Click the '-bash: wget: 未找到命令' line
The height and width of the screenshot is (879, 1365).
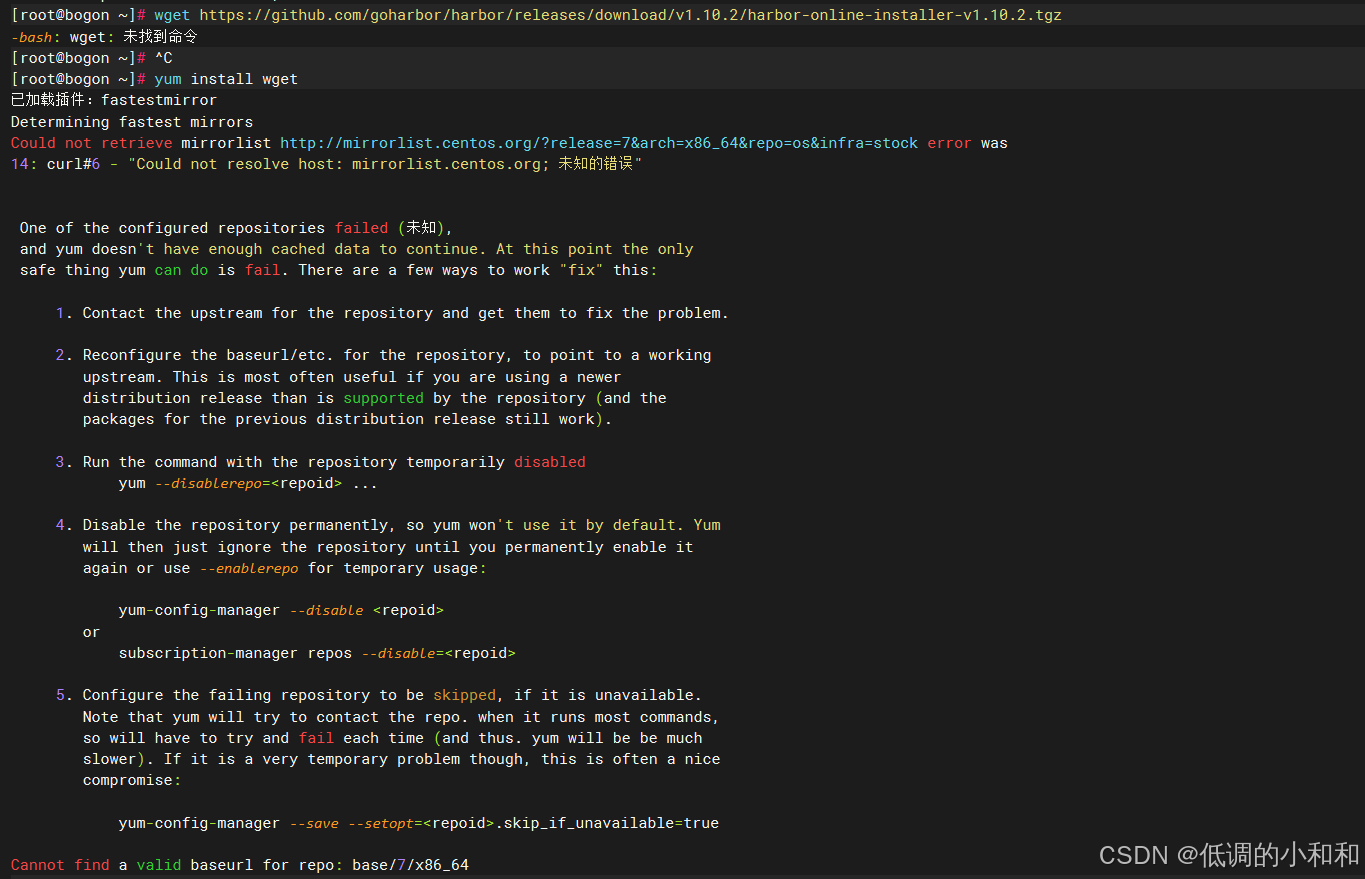coord(104,37)
